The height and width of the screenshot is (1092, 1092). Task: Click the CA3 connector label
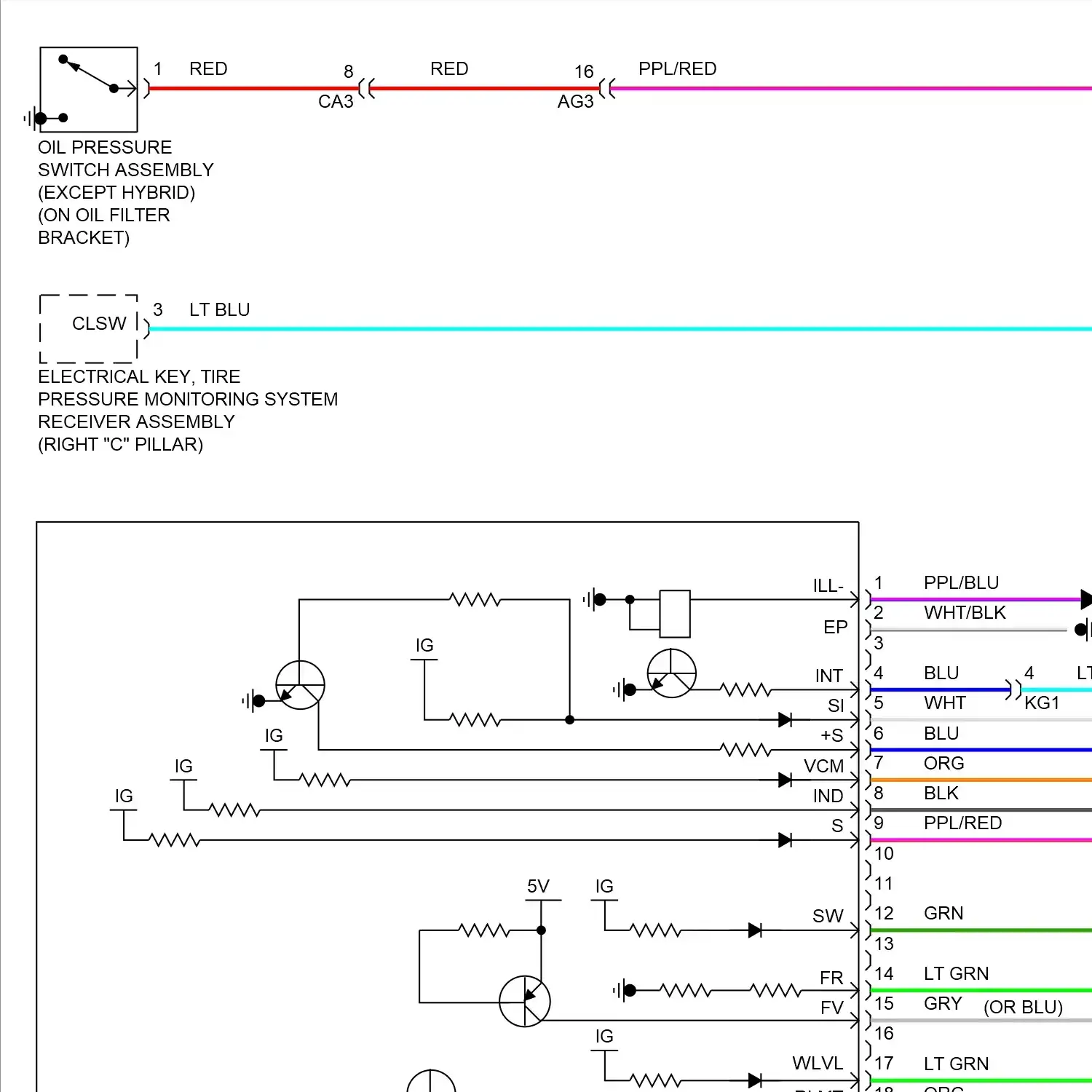[x=336, y=101]
